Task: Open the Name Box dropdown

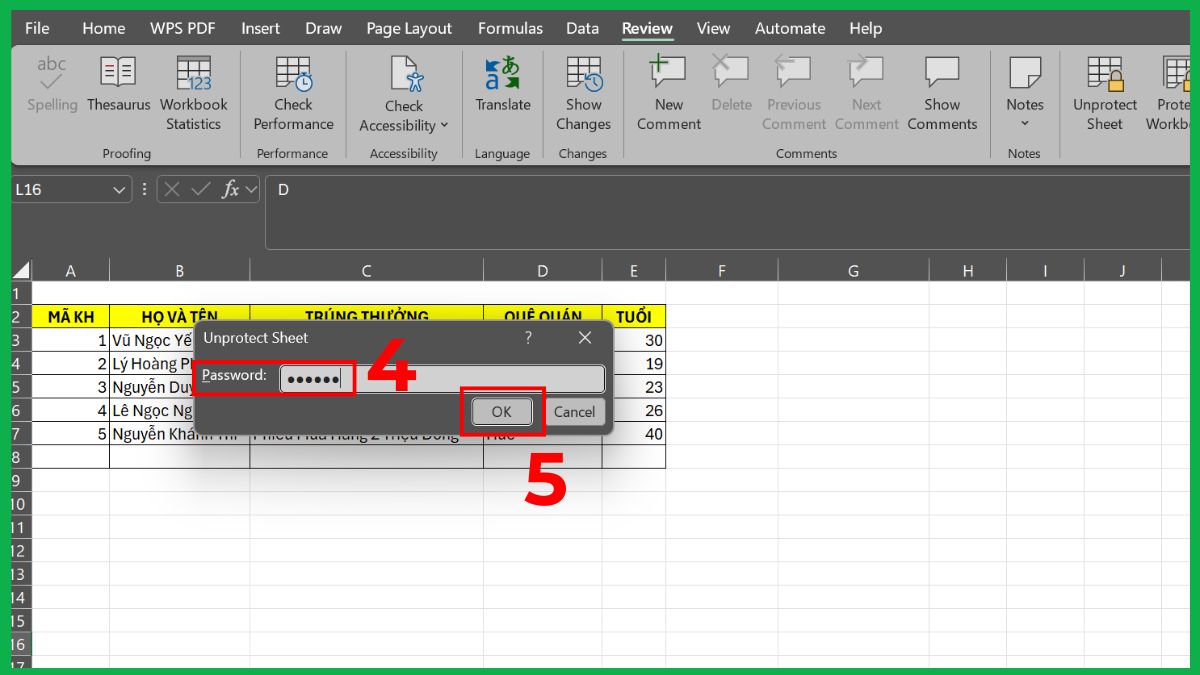Action: tap(118, 189)
